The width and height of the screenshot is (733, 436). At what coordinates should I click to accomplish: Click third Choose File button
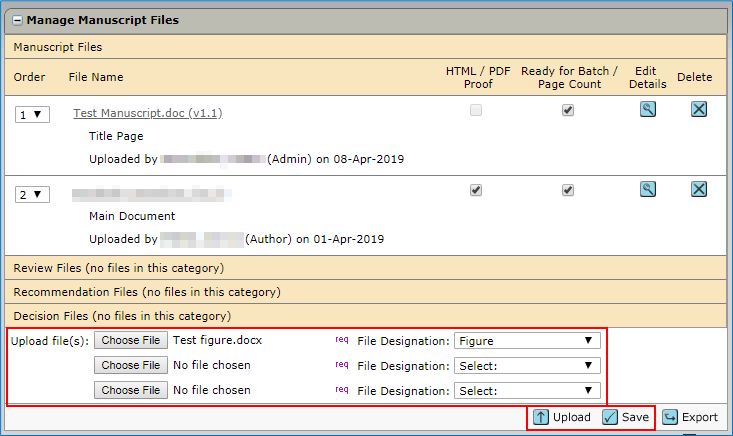coord(130,390)
